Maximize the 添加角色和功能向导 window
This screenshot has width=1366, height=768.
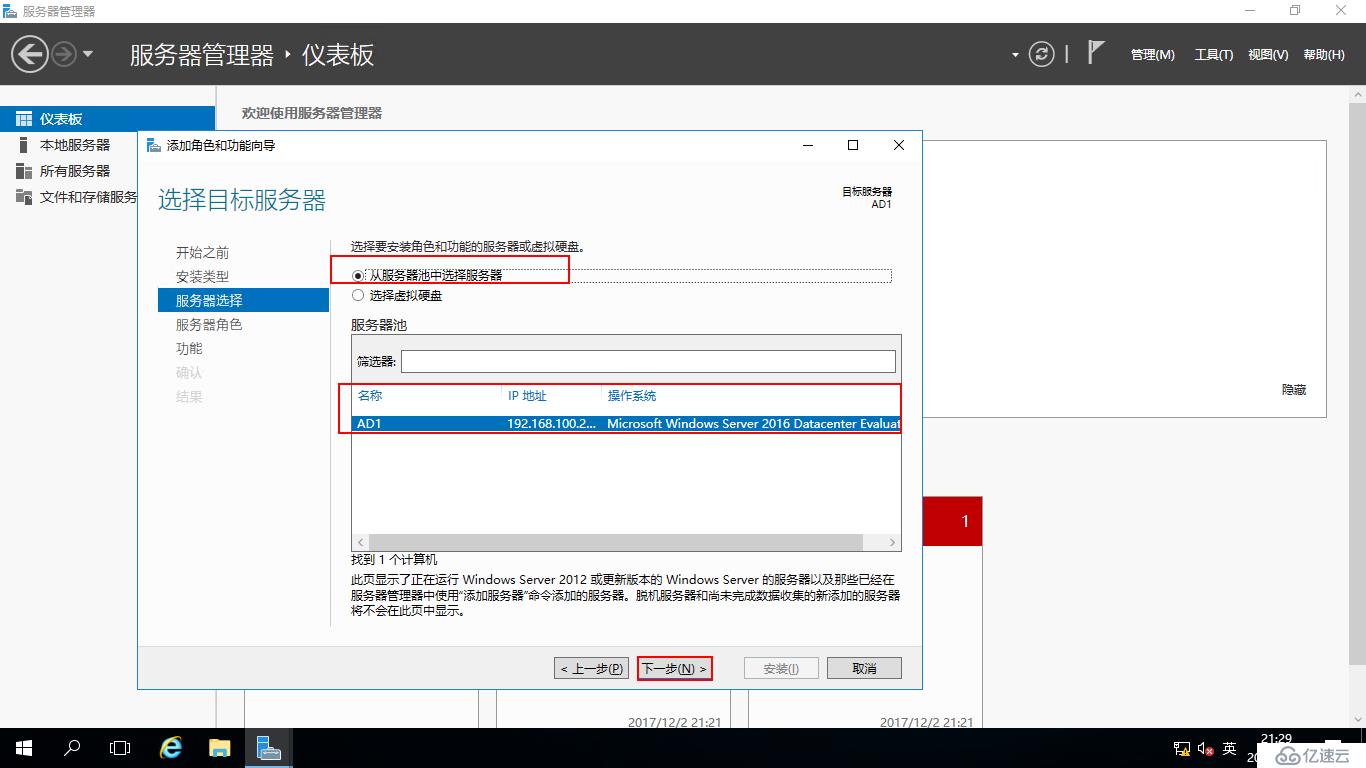(x=853, y=145)
